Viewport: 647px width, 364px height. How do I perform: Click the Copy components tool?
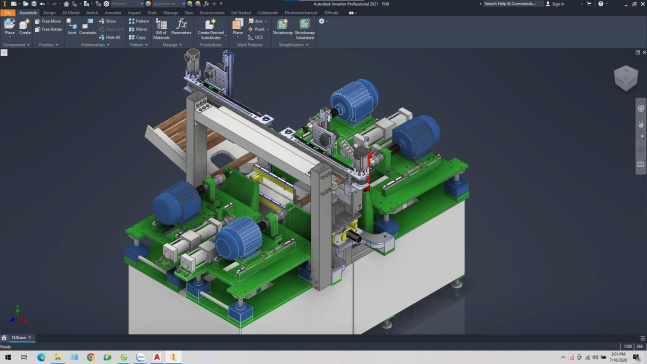point(137,37)
